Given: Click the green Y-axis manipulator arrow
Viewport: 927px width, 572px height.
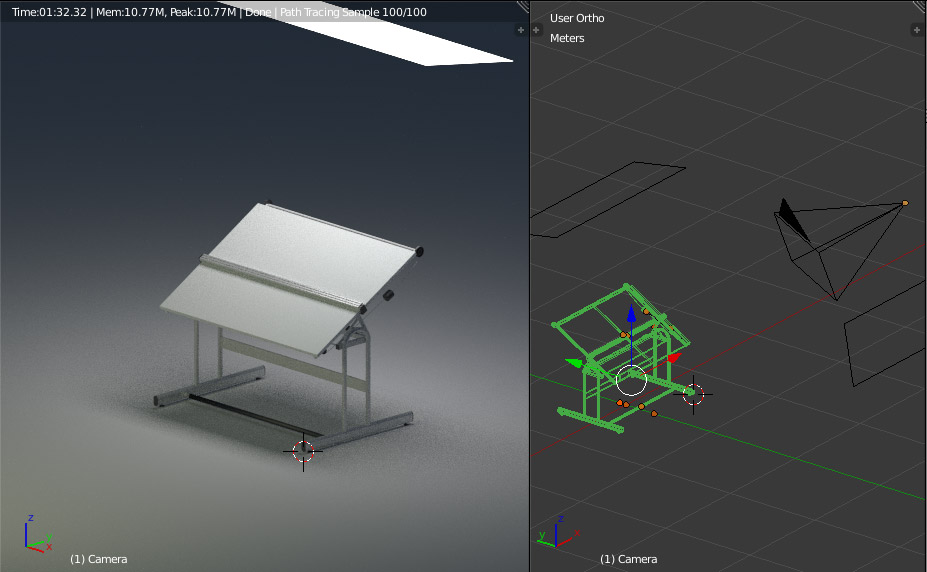Looking at the screenshot, I should (x=573, y=362).
